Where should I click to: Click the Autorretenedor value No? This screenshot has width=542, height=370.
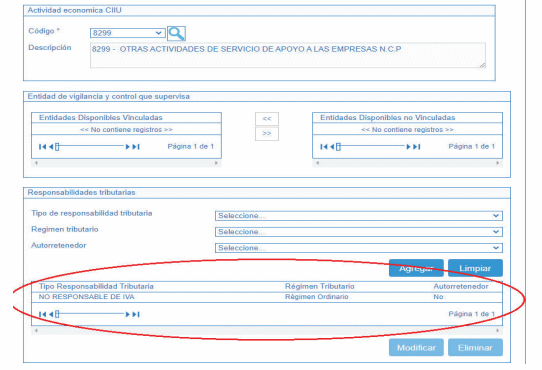tap(438, 297)
